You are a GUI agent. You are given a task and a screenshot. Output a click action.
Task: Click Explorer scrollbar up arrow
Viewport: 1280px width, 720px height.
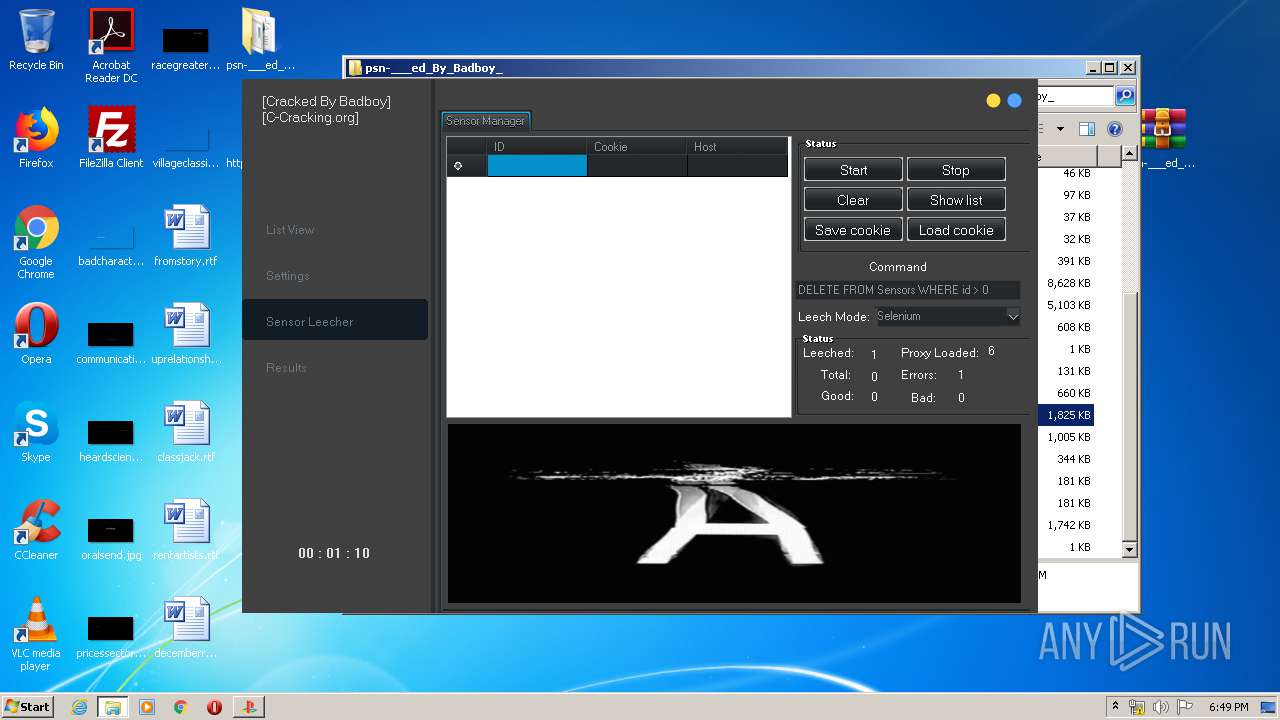(1129, 154)
